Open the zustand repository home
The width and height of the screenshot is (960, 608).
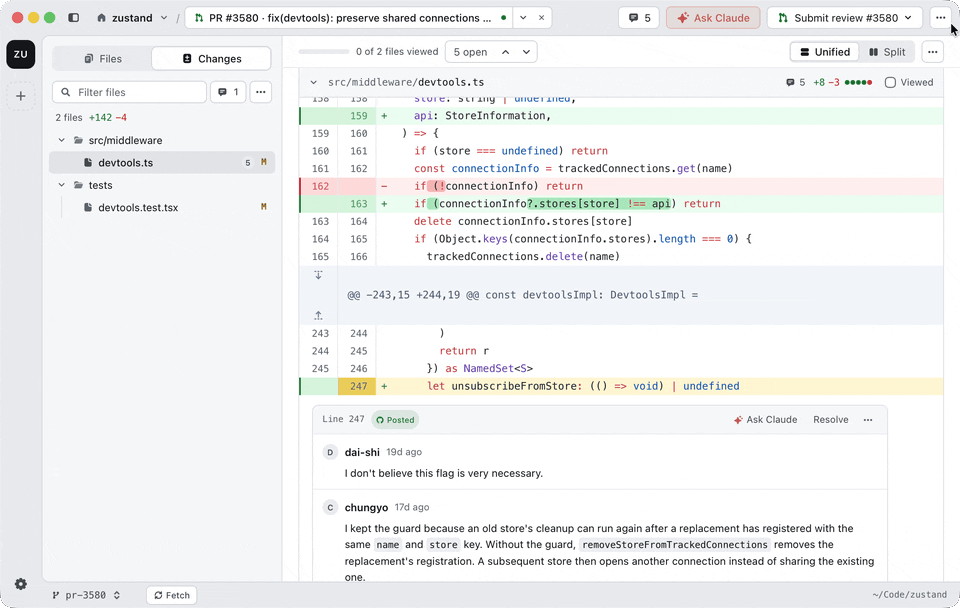tap(125, 18)
